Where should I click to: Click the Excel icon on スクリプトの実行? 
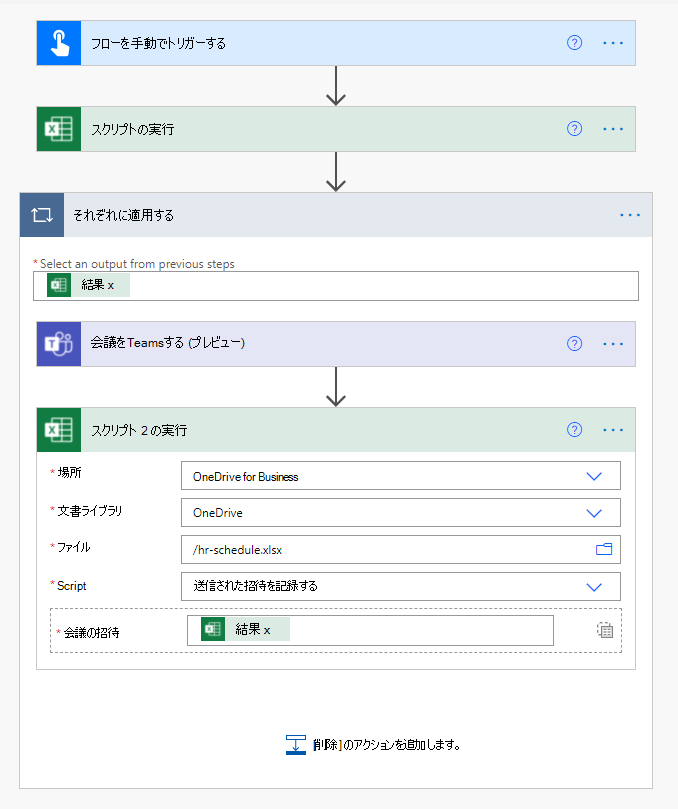pyautogui.click(x=58, y=129)
